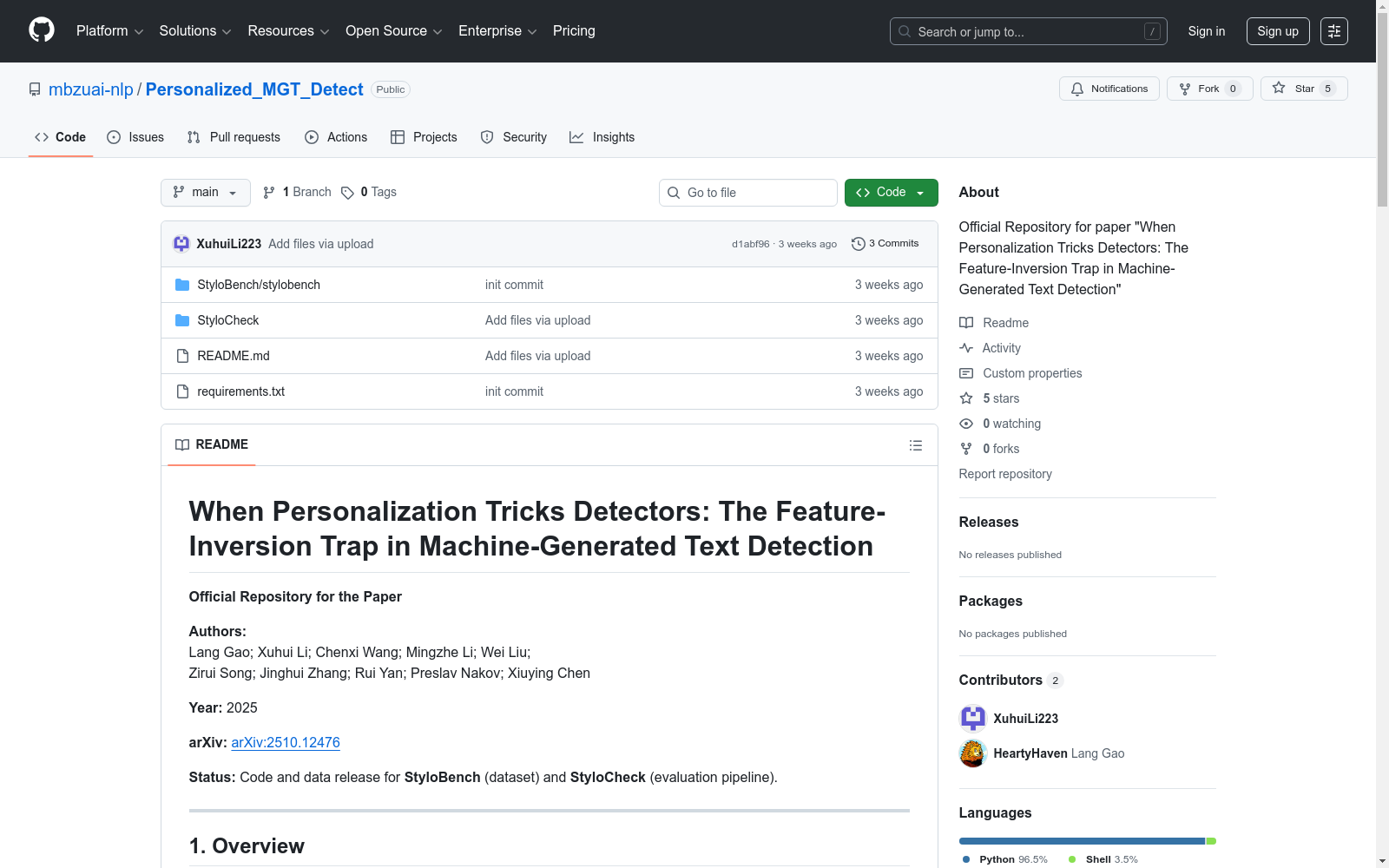Screen dimensions: 1389x868
Task: Open Custom properties in About
Action: [x=1021, y=373]
